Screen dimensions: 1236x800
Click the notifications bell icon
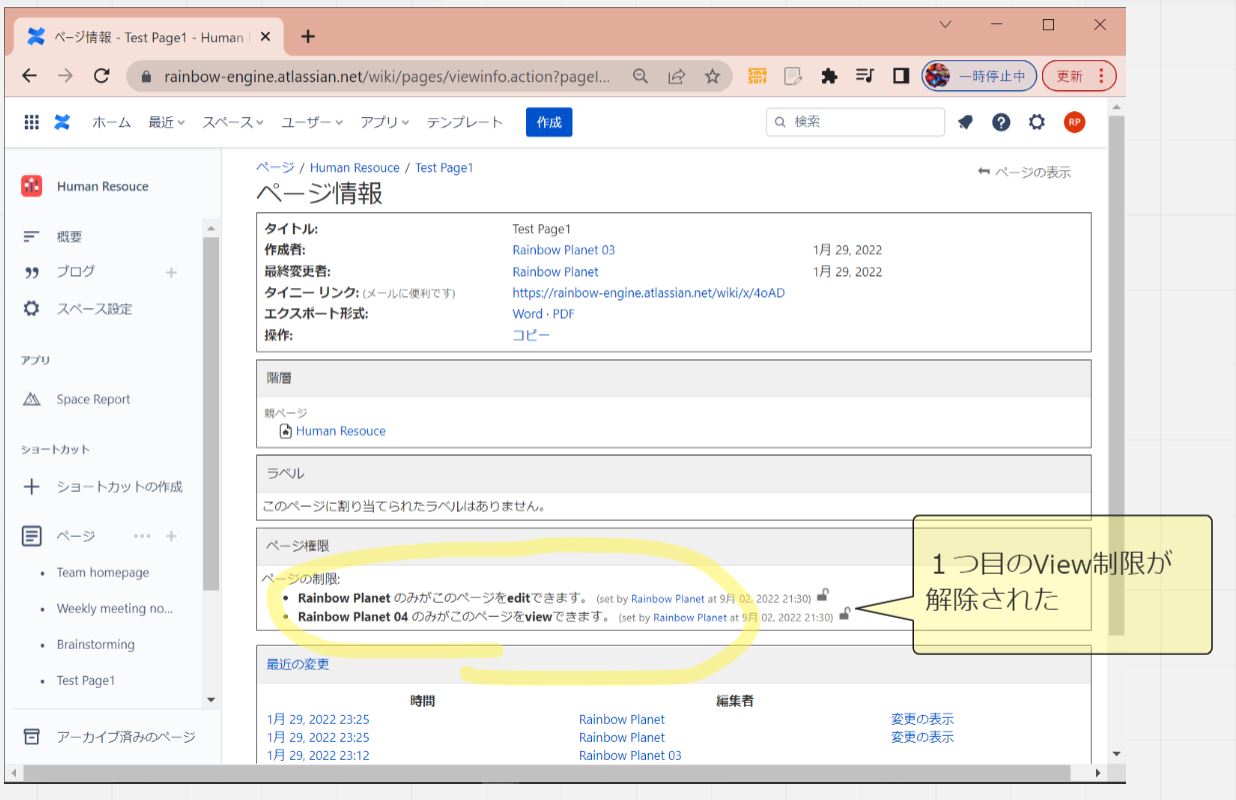point(965,122)
